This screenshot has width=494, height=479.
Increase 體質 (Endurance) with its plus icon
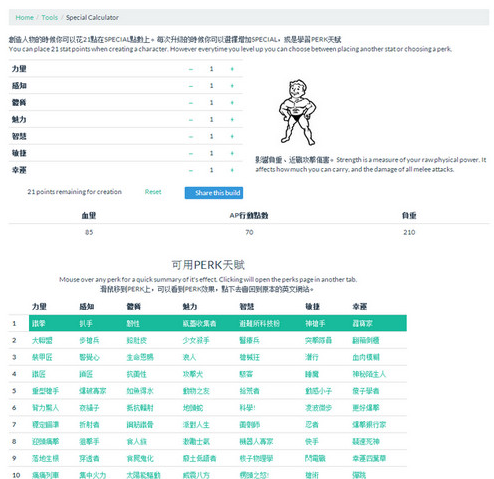coord(232,103)
